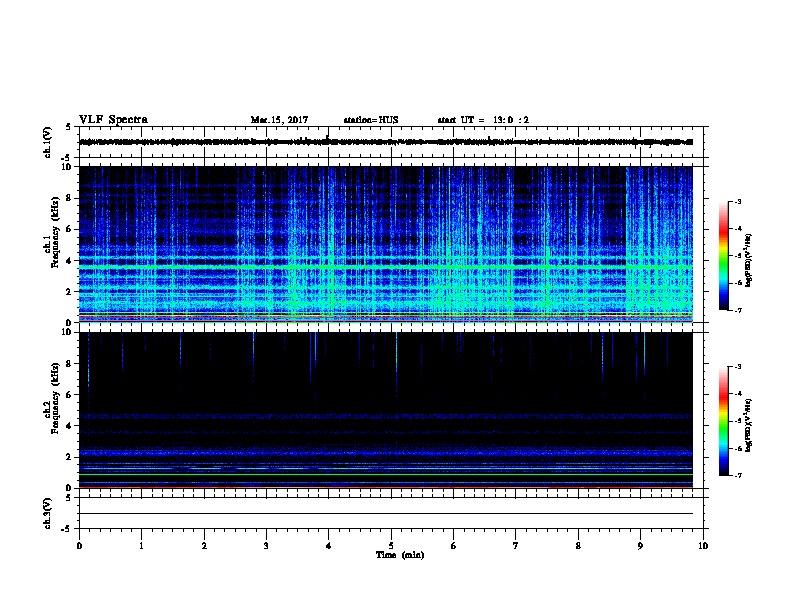Click the x-axis tick label "6"
Image resolution: width=792 pixels, height=612 pixels.
coord(454,545)
